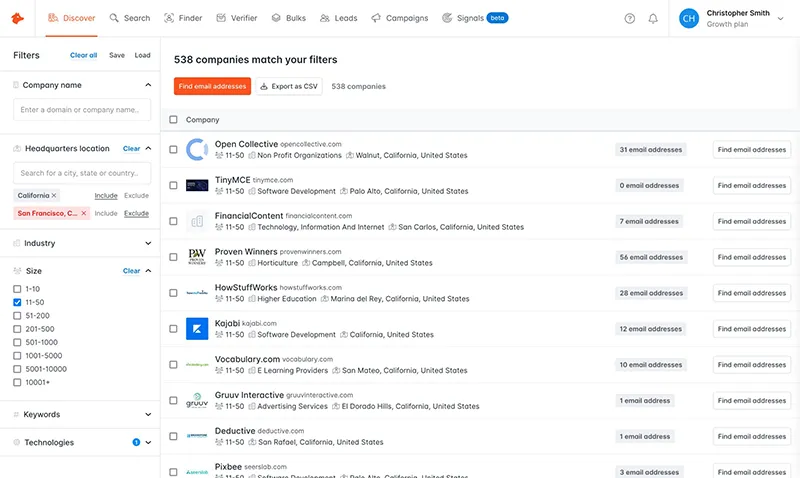Expand the Technologies filter
800x478 pixels.
click(148, 442)
